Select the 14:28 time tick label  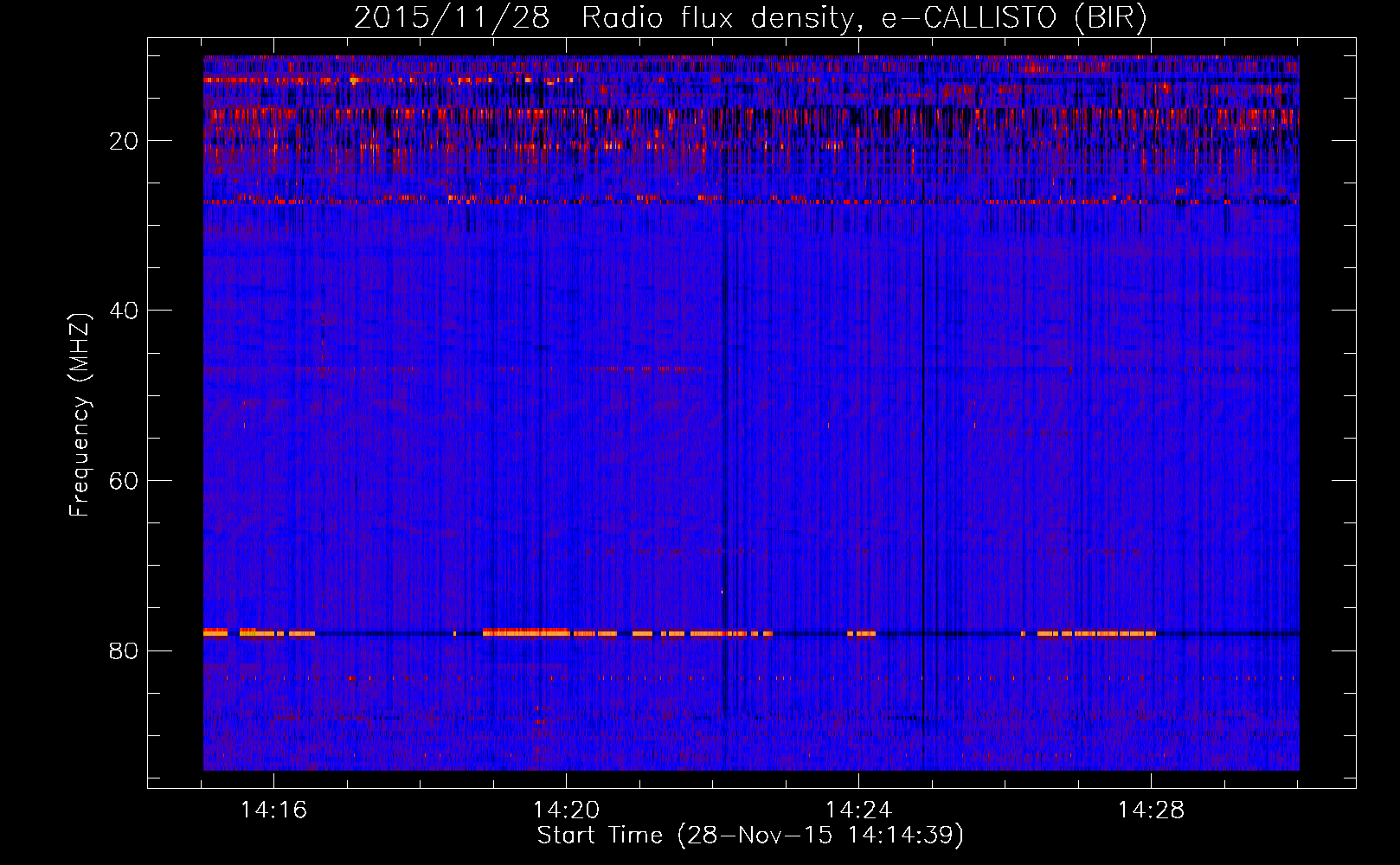[x=1151, y=811]
